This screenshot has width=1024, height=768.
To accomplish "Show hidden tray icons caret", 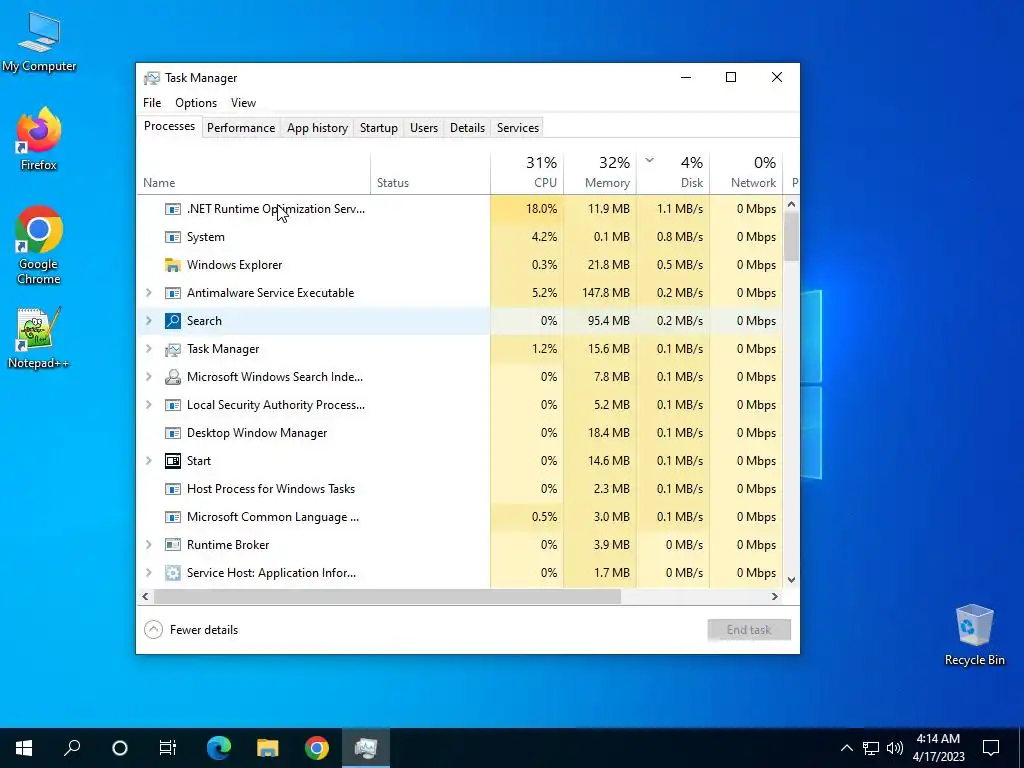I will 846,748.
